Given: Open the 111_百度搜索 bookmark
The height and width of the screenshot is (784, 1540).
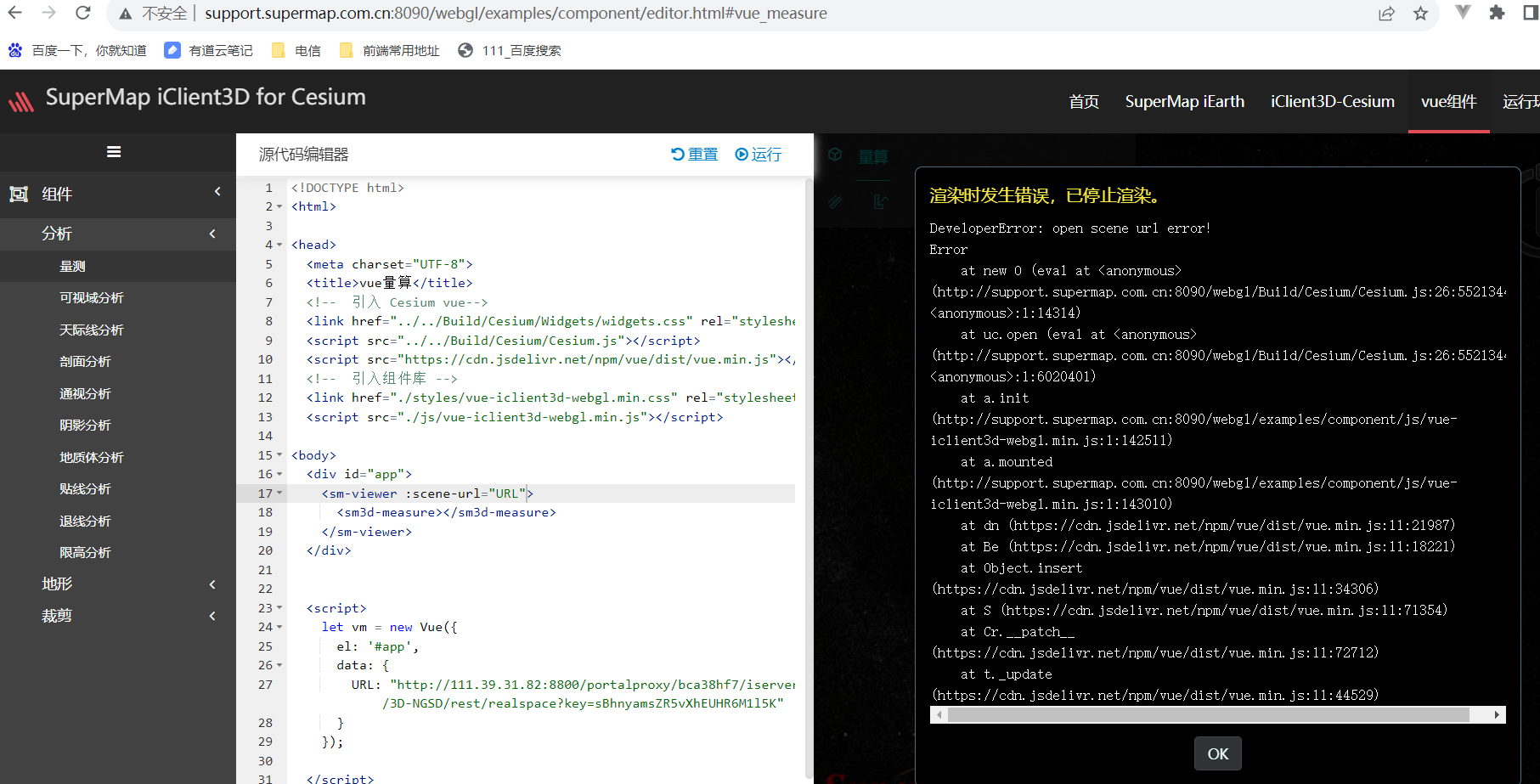Looking at the screenshot, I should point(510,51).
